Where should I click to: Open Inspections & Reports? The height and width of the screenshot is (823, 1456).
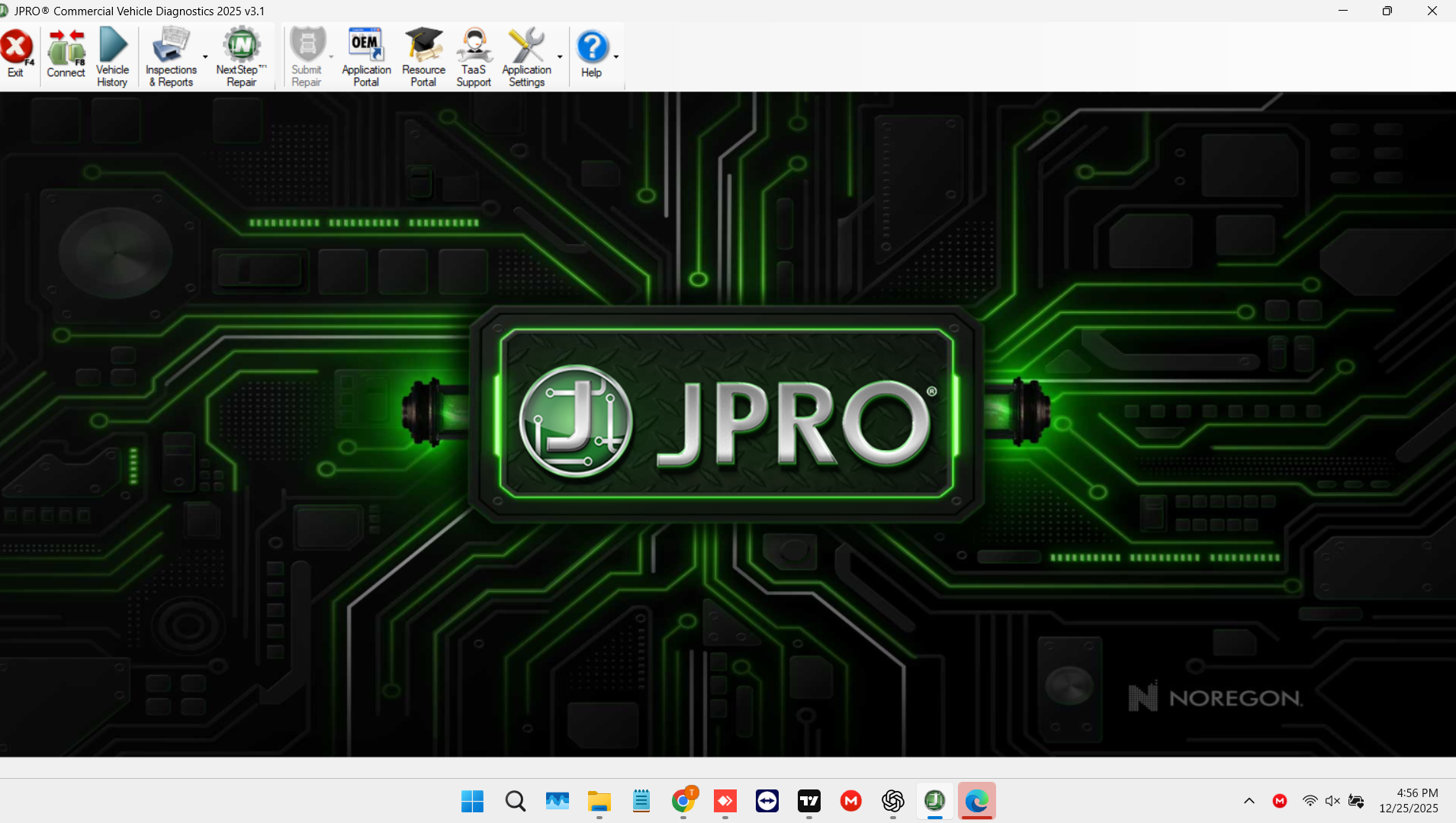click(x=170, y=53)
